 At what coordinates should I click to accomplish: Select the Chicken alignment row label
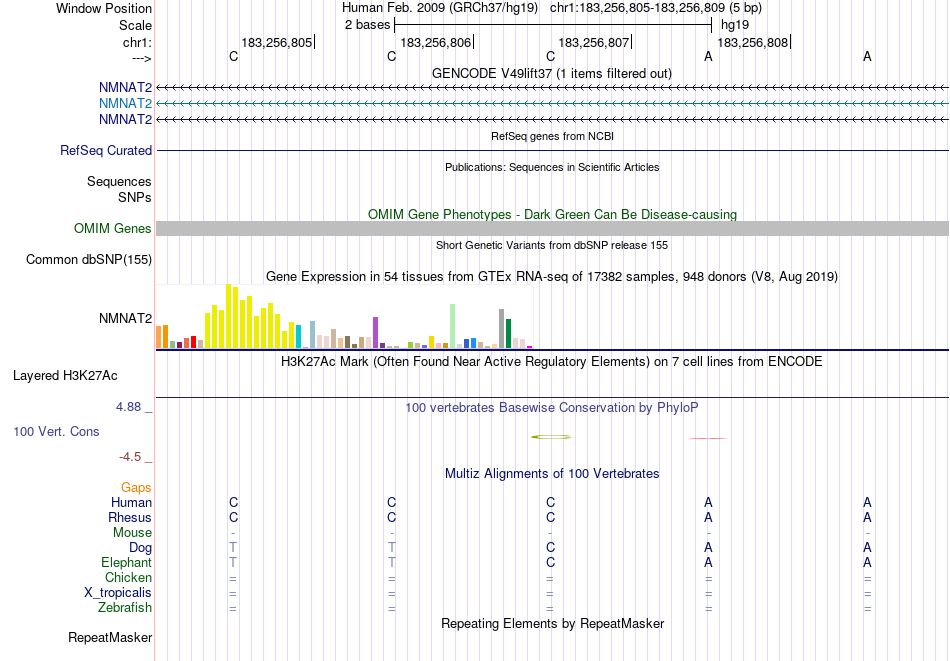[x=128, y=577]
